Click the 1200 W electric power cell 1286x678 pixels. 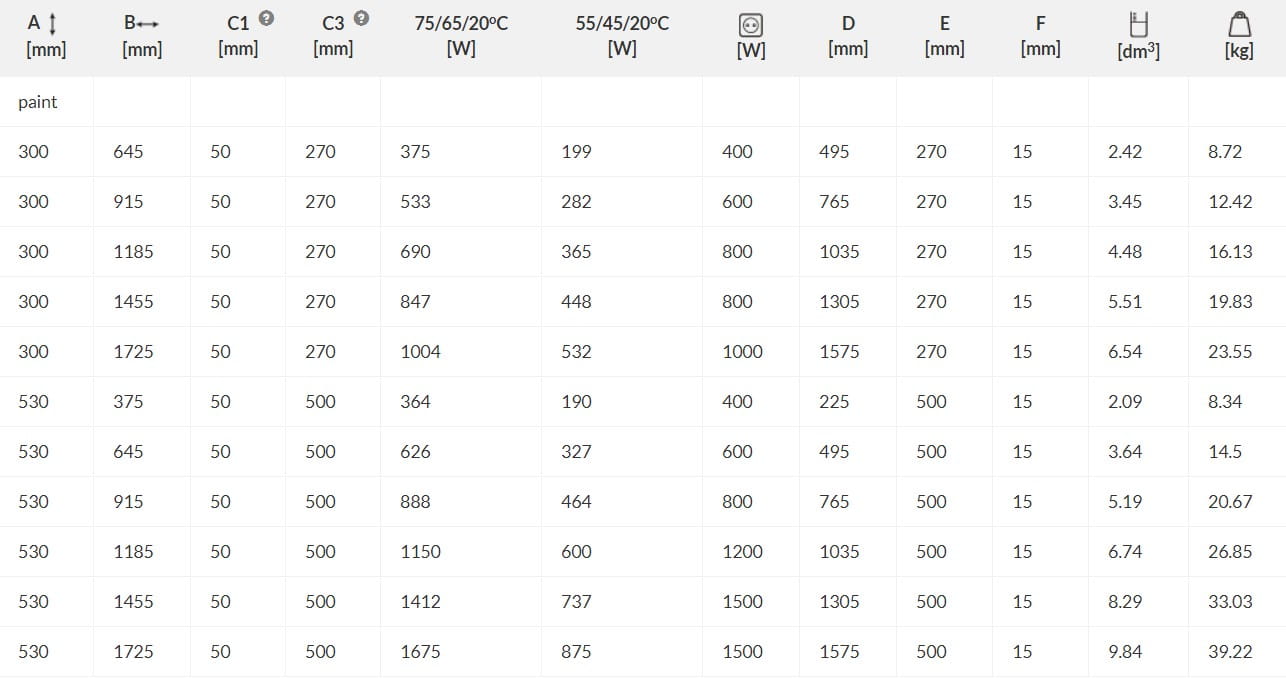point(742,552)
